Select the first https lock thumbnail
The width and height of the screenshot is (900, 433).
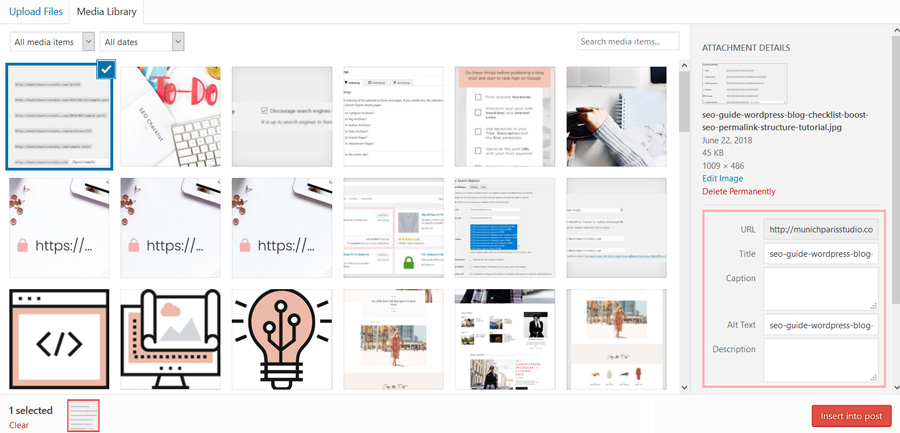tap(59, 228)
